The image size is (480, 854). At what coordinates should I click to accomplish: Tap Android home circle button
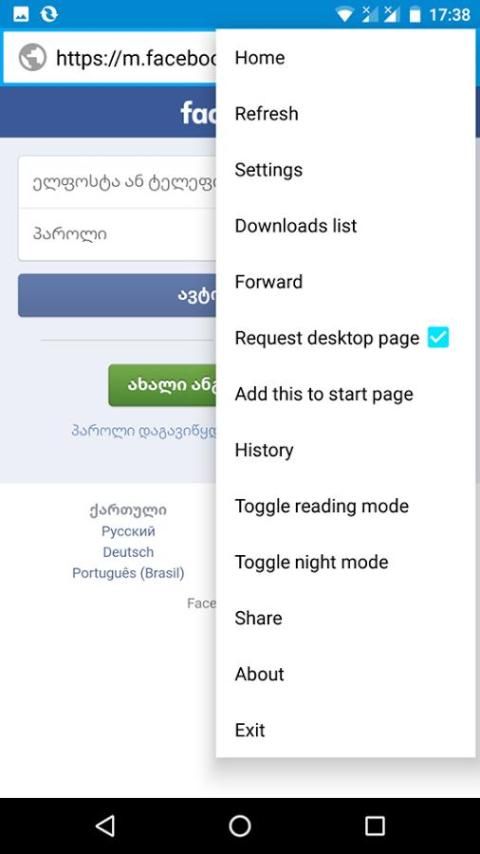coord(240,826)
